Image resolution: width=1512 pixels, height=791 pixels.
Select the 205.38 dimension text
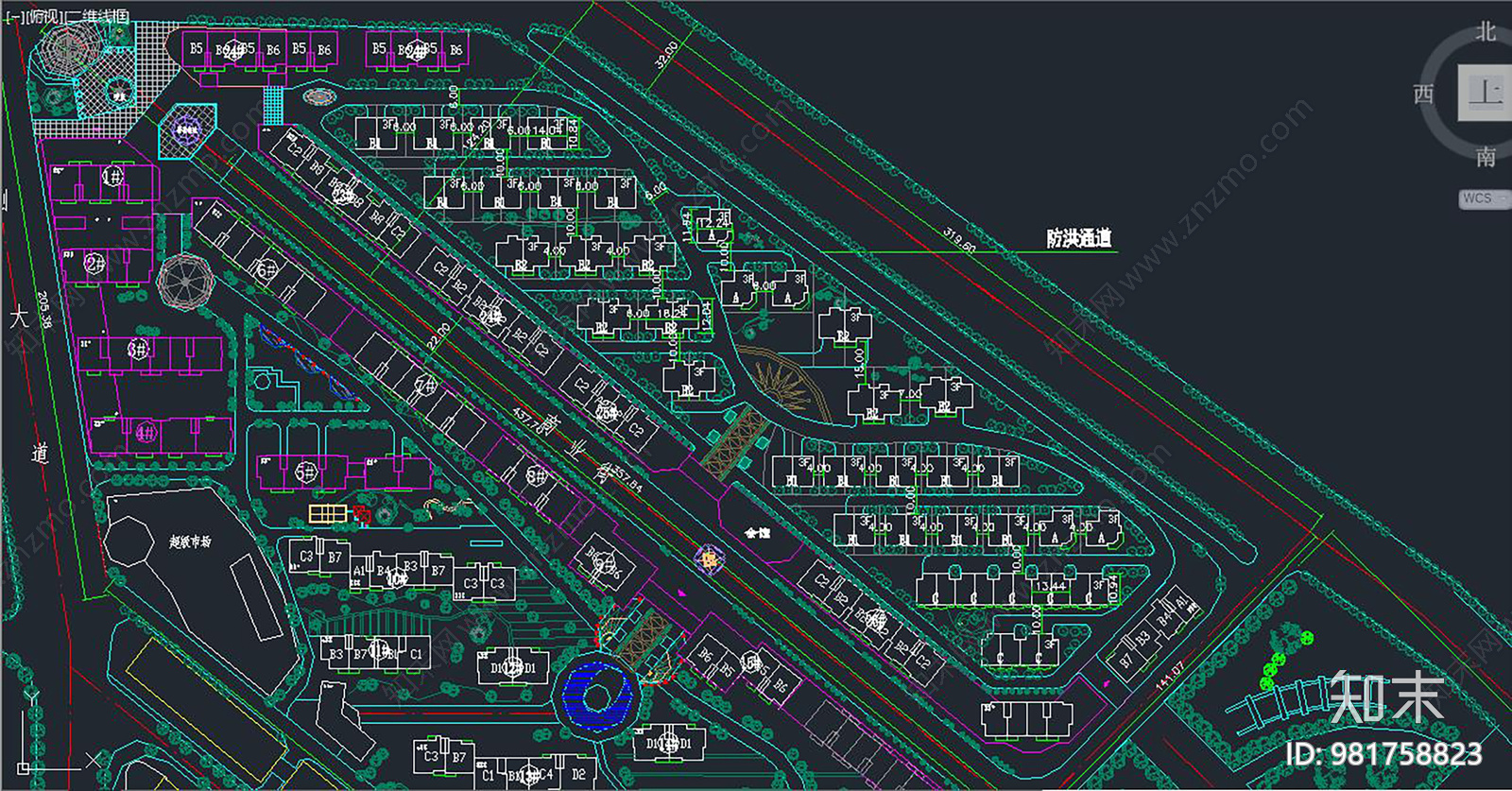coord(44,309)
